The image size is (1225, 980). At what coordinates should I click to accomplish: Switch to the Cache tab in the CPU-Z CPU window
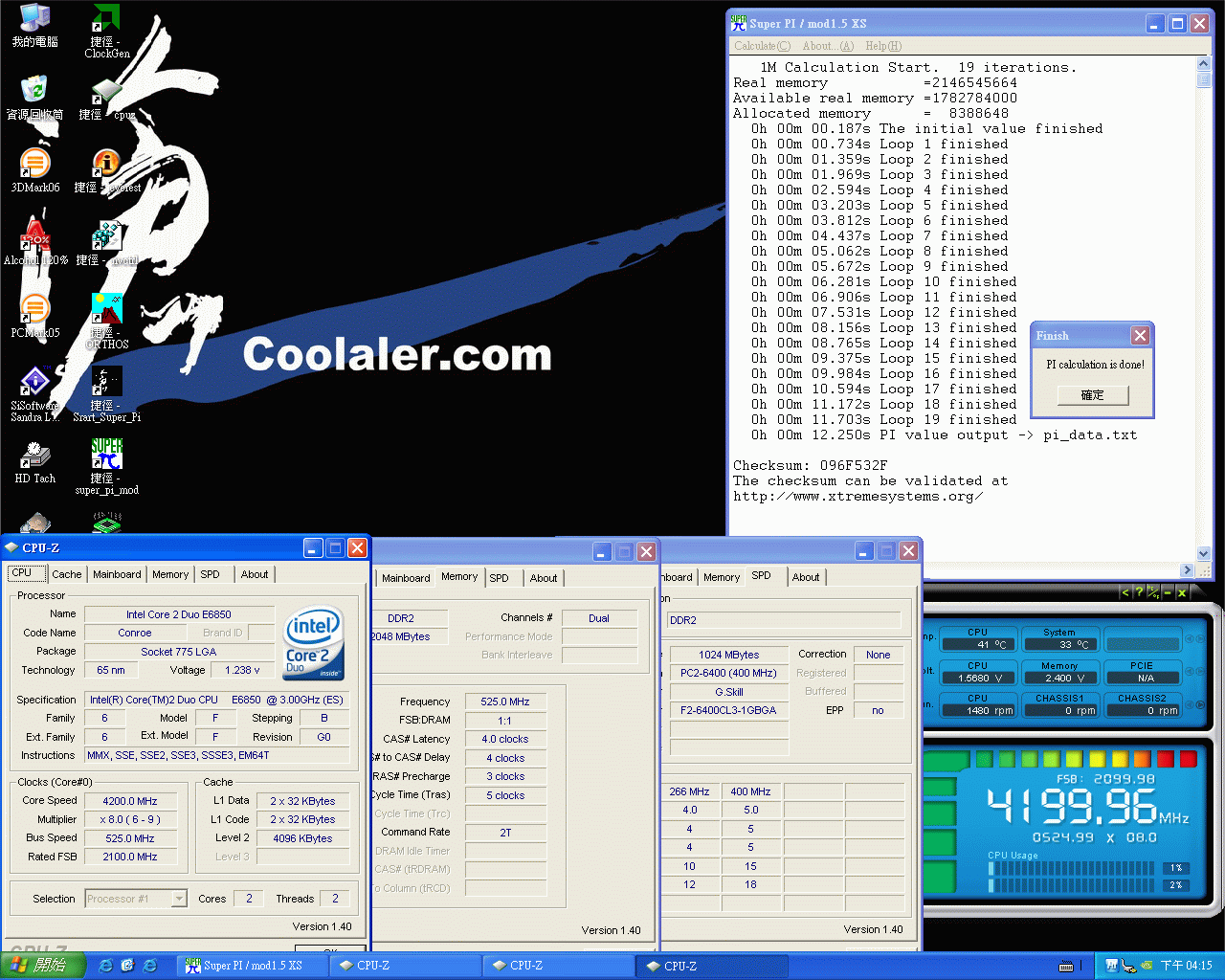coord(67,574)
